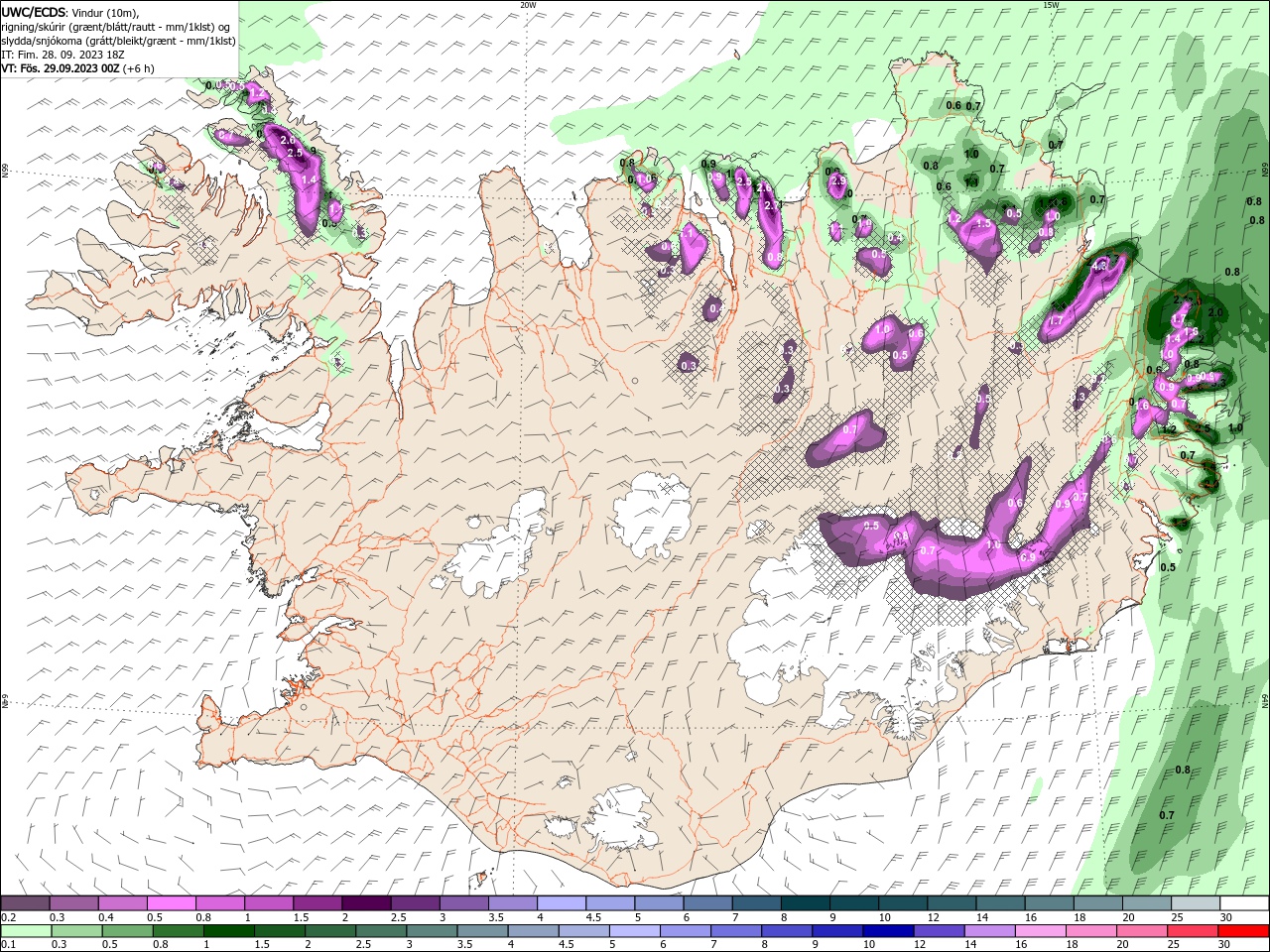Viewport: 1270px width, 952px height.
Task: Select the steel blue 6 snow legend swatch
Action: (x=707, y=903)
